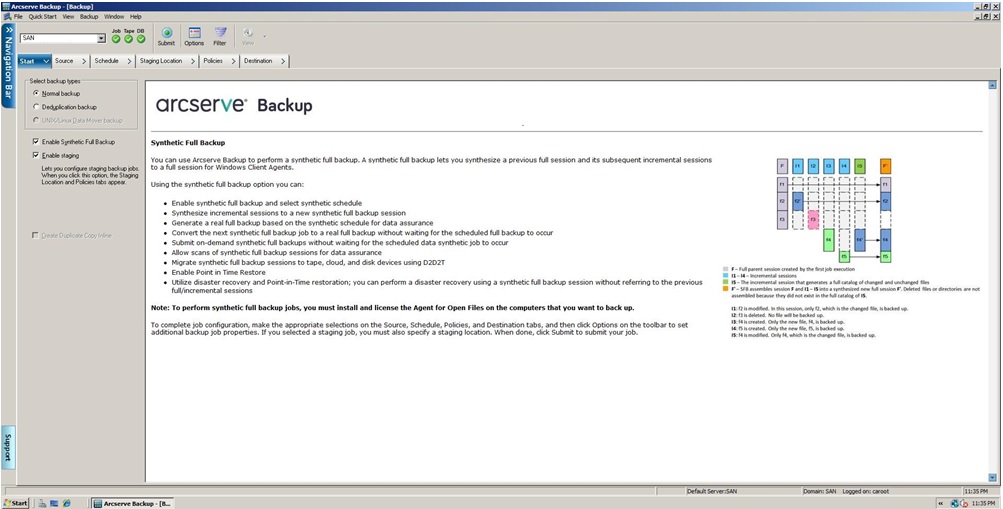Switch to the Policies tab

219,61
